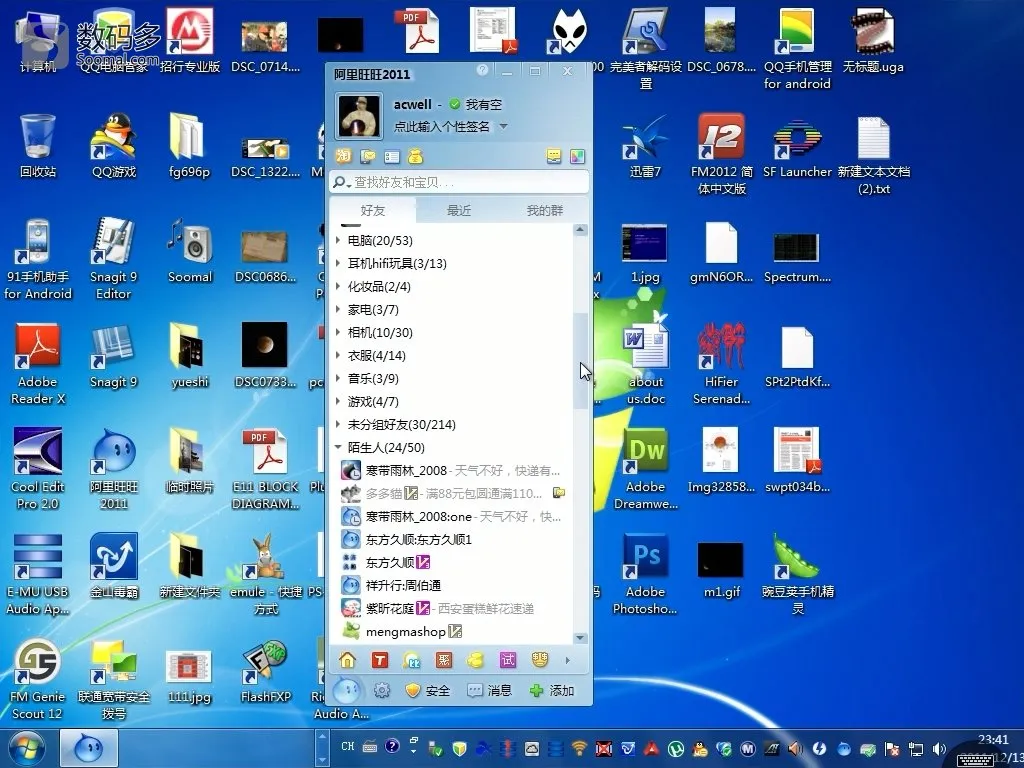Image resolution: width=1024 pixels, height=768 pixels.
Task: Open the blue AliWangWang main menu button
Action: 346,690
